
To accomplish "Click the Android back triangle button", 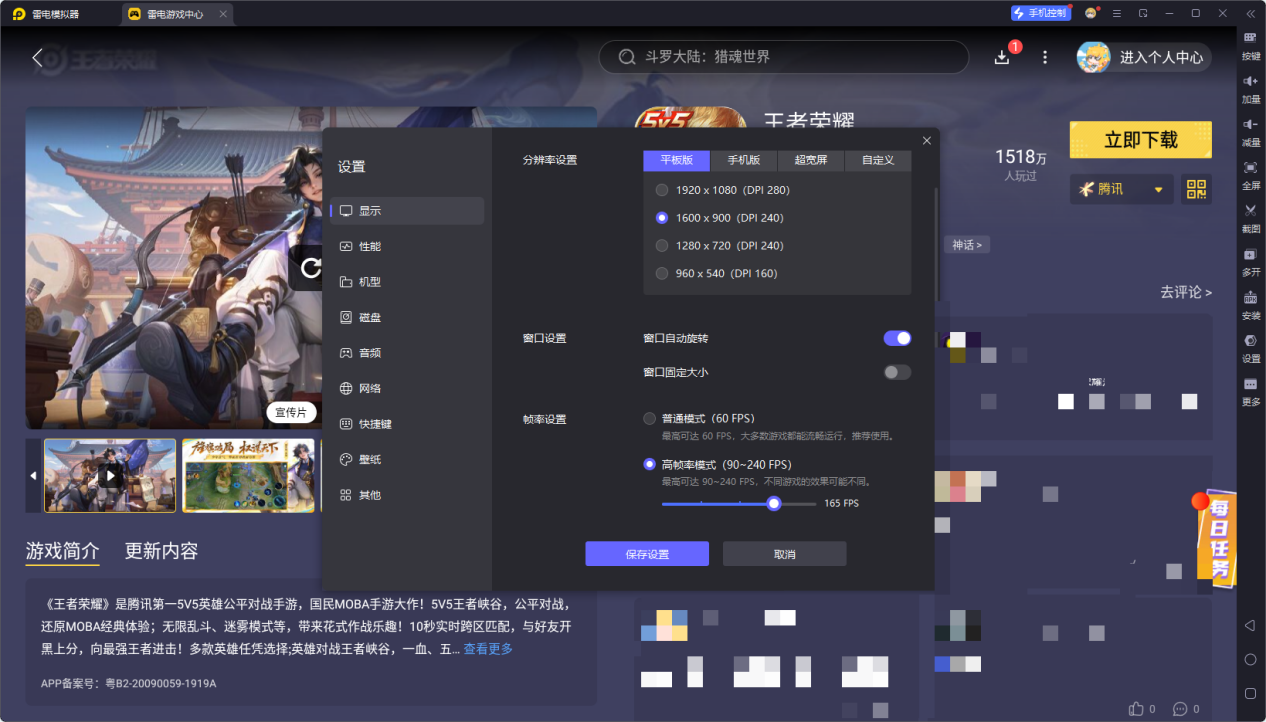I will 1250,625.
